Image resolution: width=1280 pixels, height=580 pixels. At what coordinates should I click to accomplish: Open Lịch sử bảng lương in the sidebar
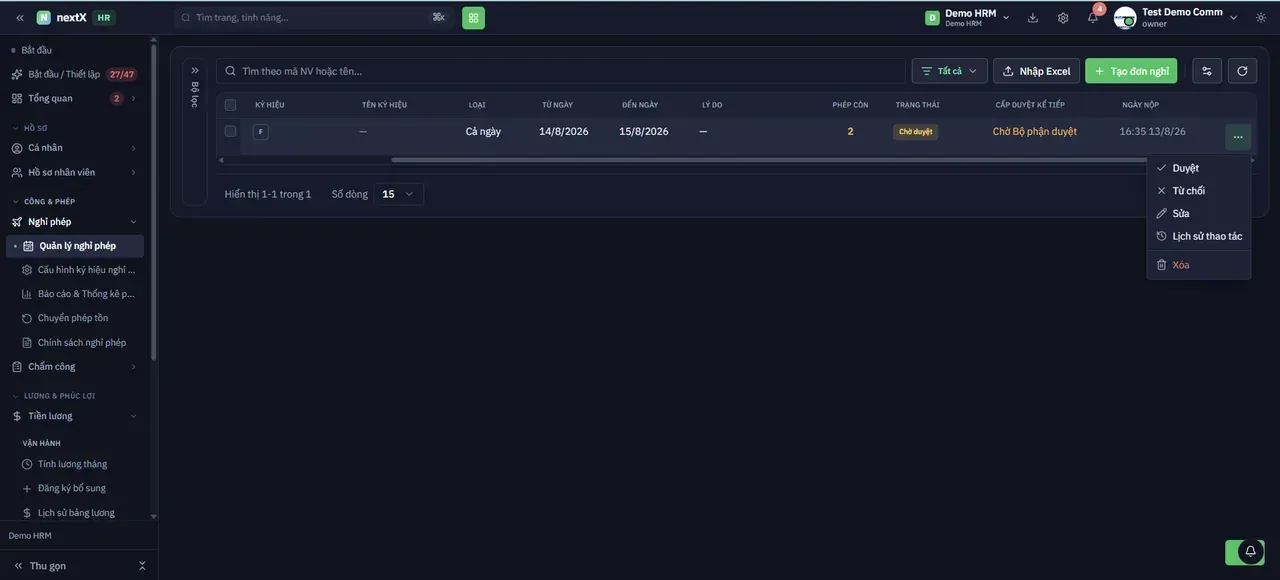(76, 512)
